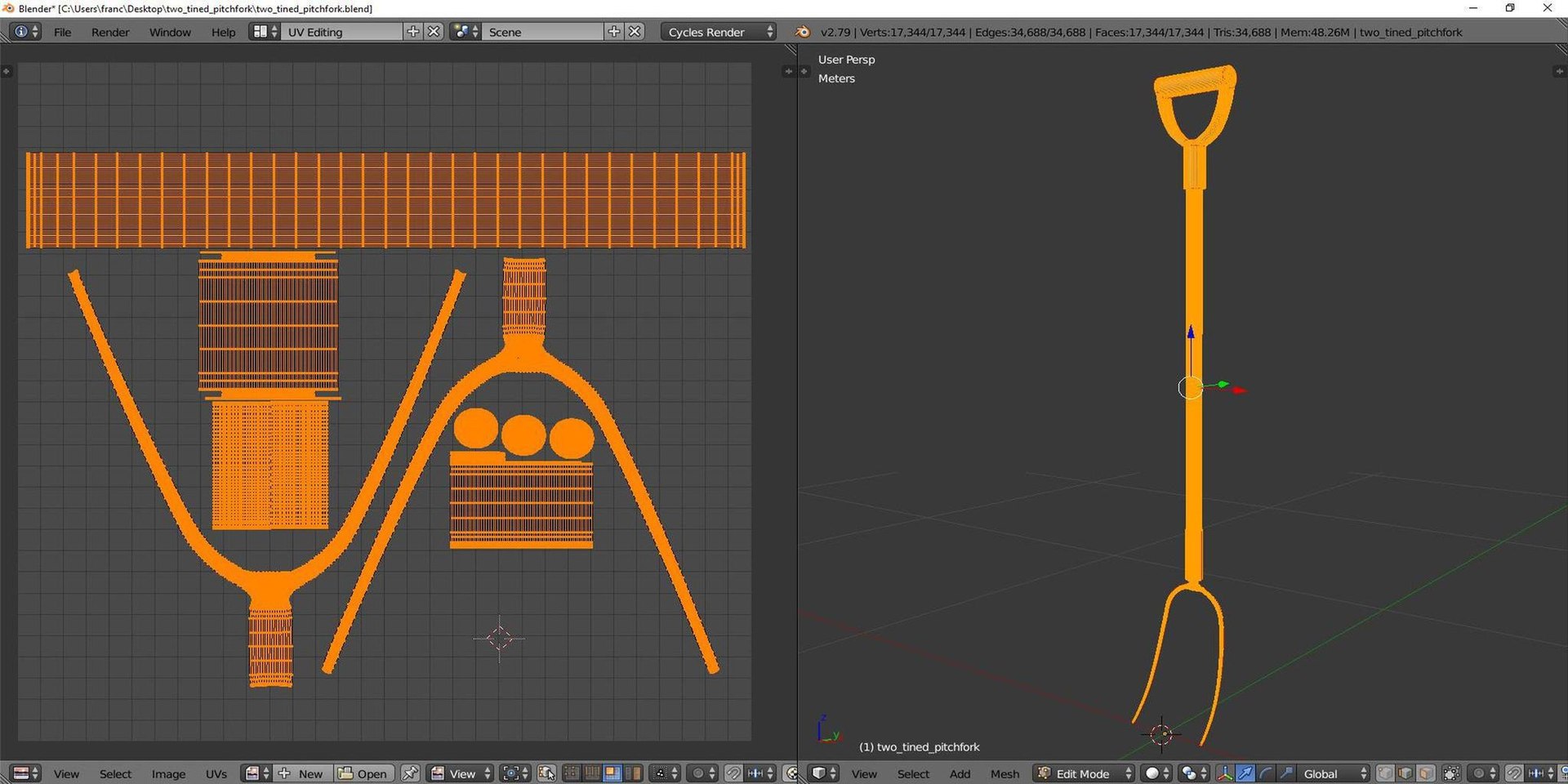Toggle snapping magnet in UV editor header
This screenshot has height=784, width=1568.
click(x=733, y=773)
